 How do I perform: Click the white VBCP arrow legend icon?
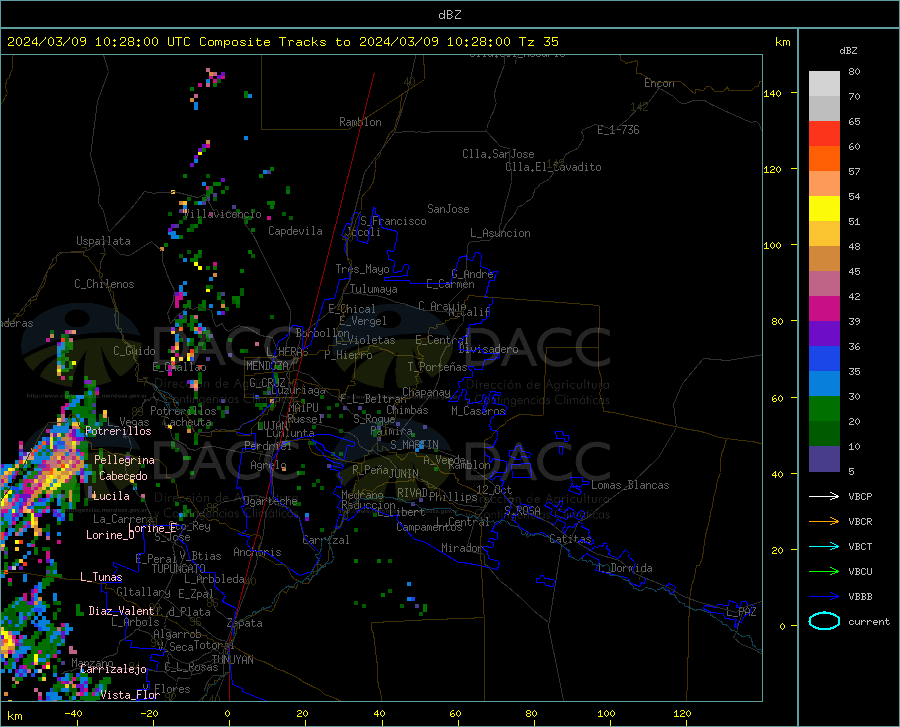(x=824, y=496)
